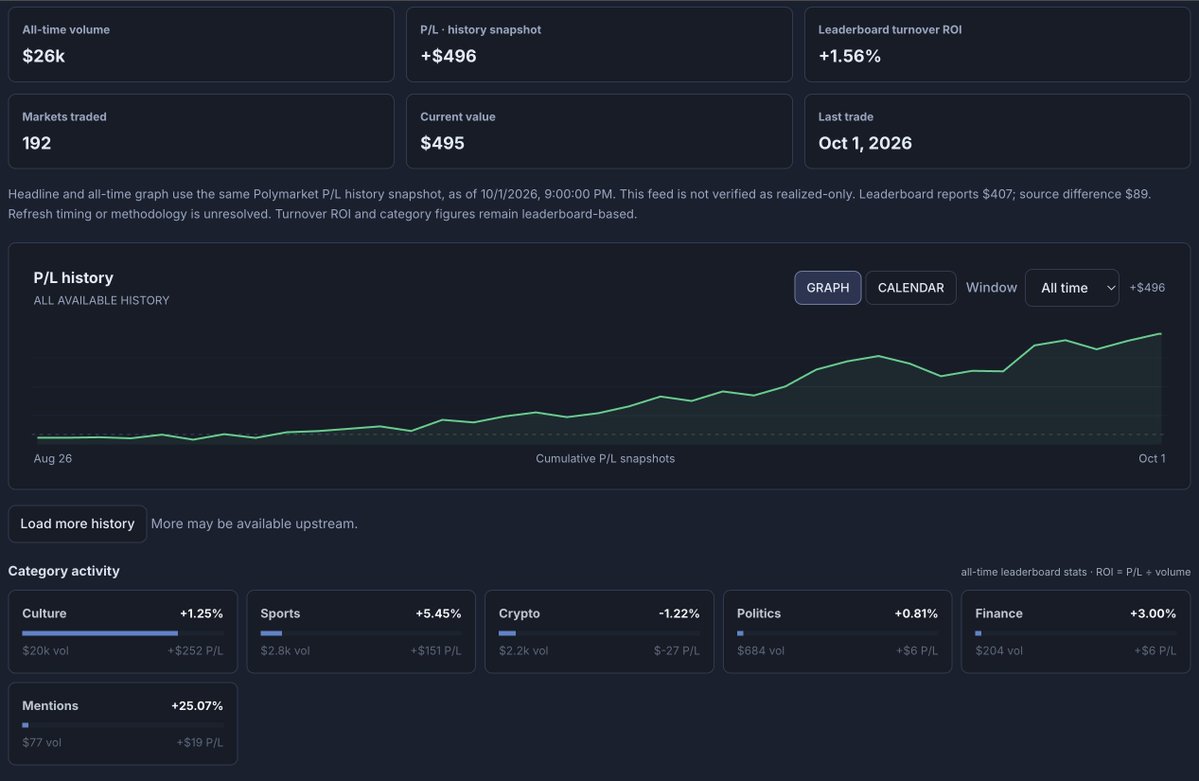Click Load more history button

pos(77,524)
